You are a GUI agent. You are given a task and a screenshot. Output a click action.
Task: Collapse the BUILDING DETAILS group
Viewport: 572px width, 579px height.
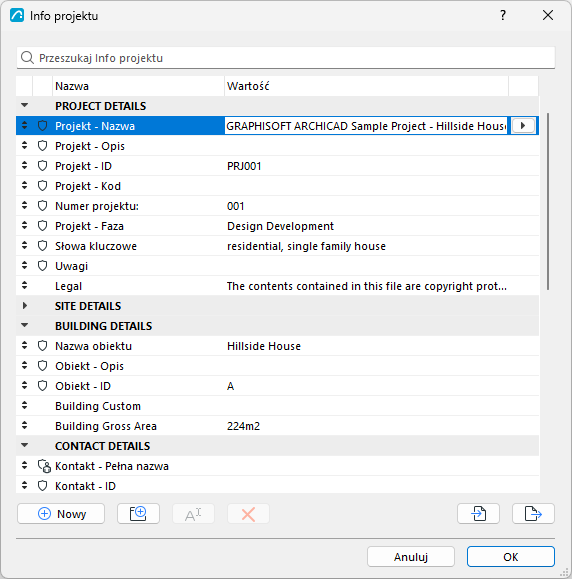click(x=25, y=326)
